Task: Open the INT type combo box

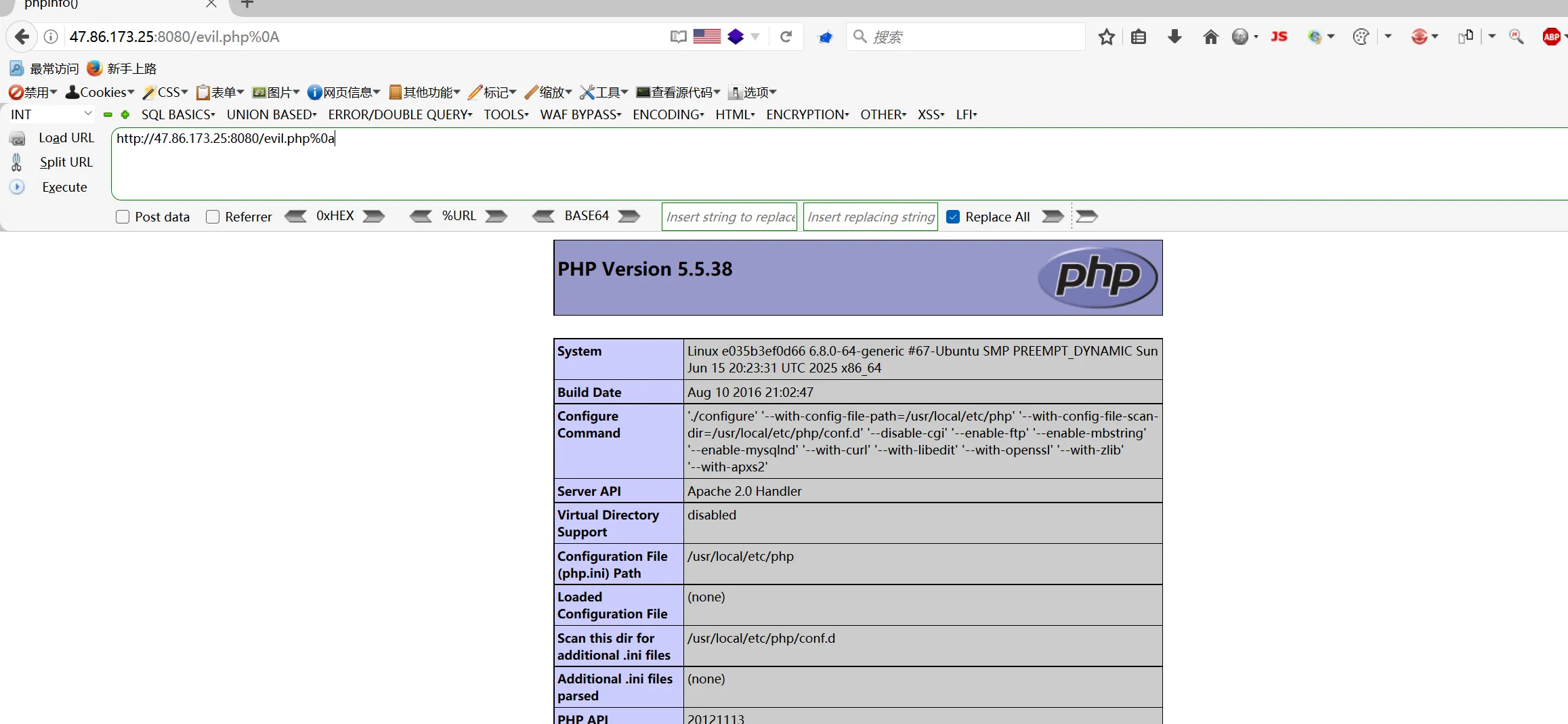Action: [x=51, y=114]
